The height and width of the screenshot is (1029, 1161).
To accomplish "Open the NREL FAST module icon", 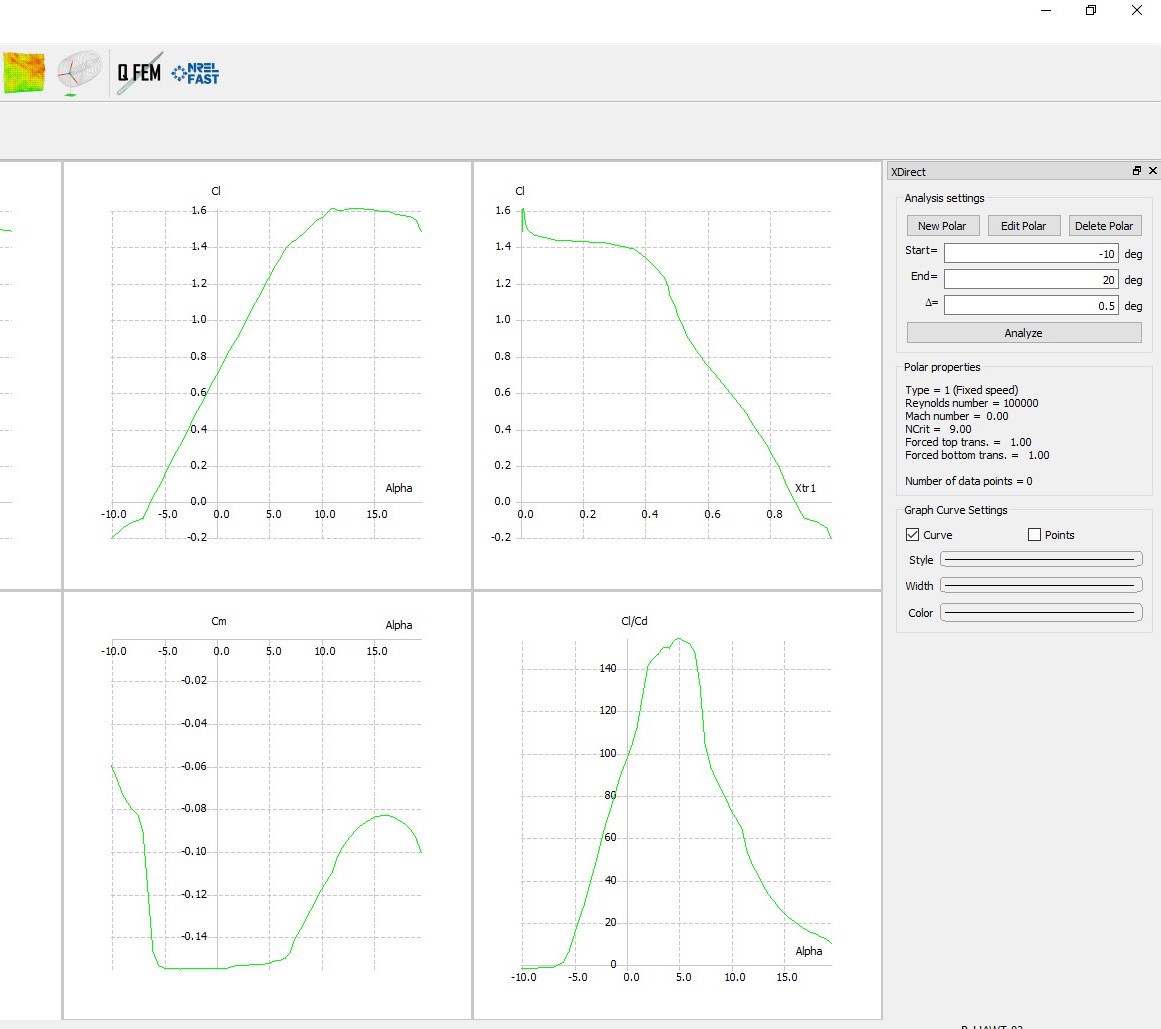I will [x=195, y=73].
